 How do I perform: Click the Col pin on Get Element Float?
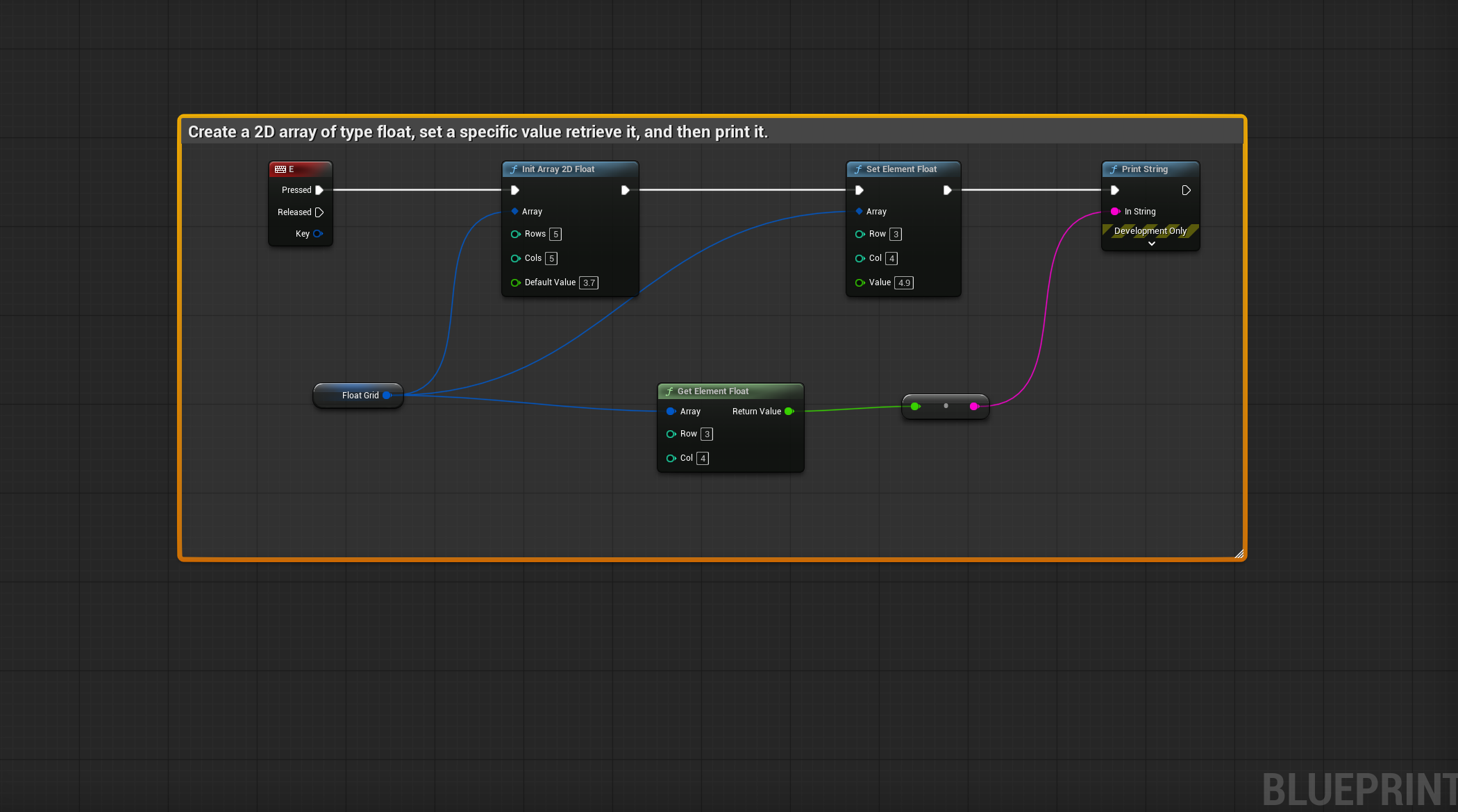click(x=671, y=459)
